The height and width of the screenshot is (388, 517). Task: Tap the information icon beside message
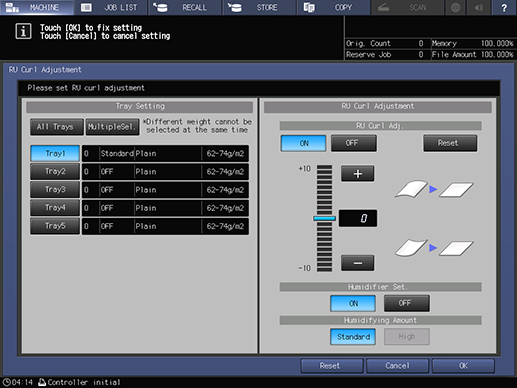(x=23, y=31)
